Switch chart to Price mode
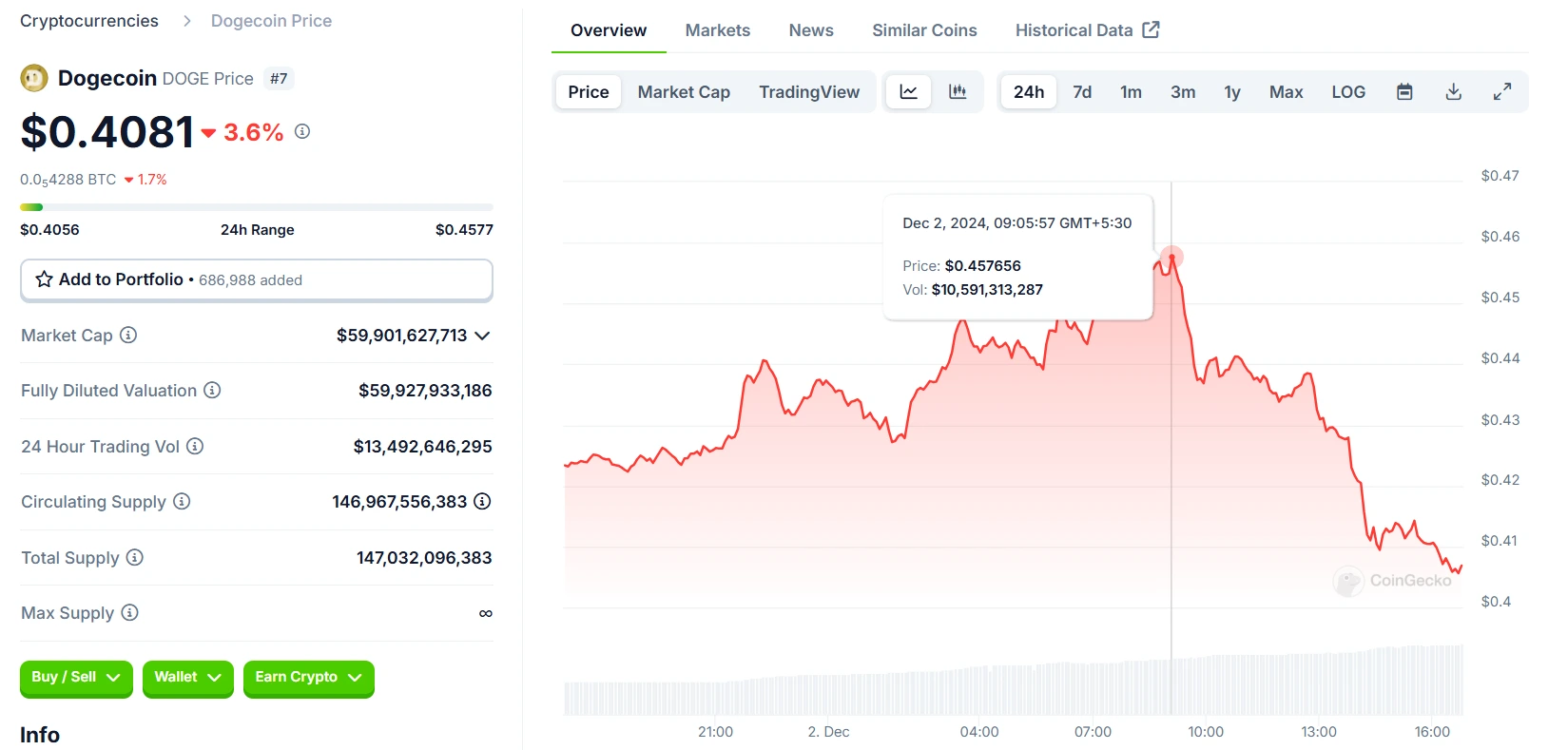This screenshot has width=1568, height=750. point(589,92)
